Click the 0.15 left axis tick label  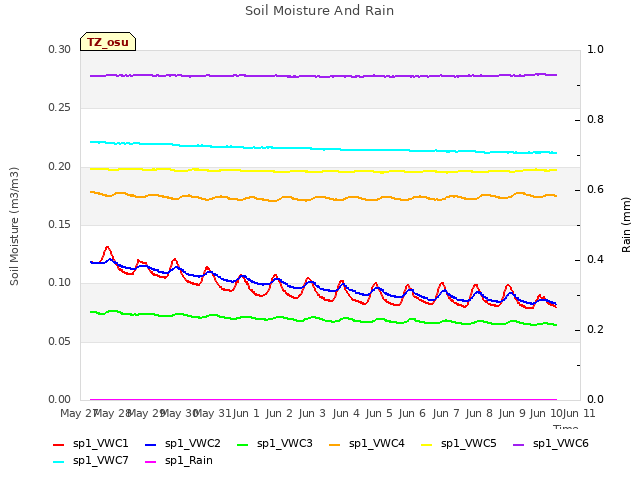(x=60, y=224)
